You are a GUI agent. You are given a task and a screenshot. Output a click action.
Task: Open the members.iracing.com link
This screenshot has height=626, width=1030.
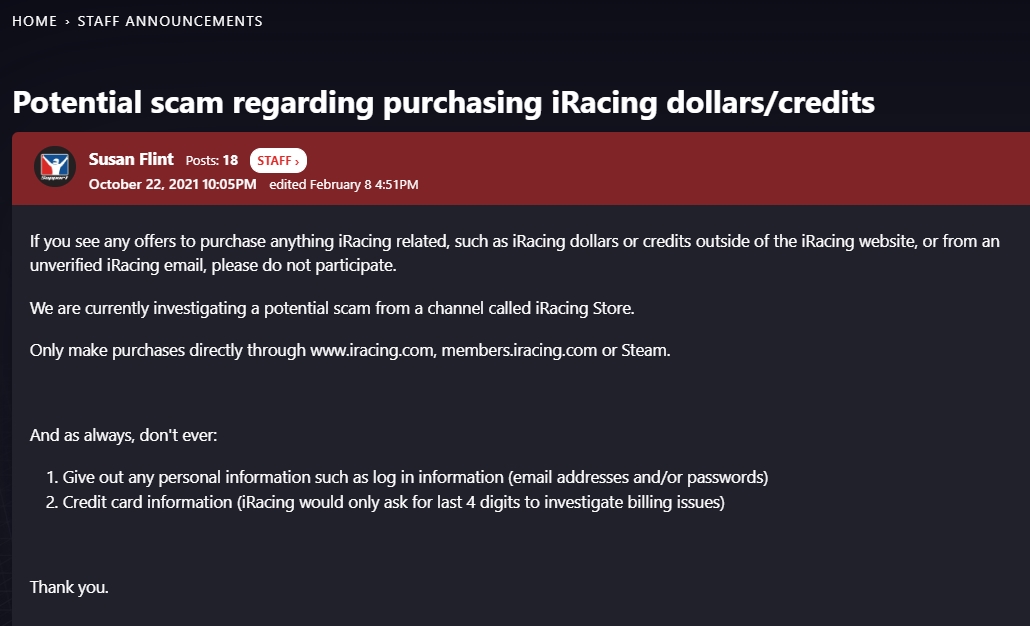(515, 350)
